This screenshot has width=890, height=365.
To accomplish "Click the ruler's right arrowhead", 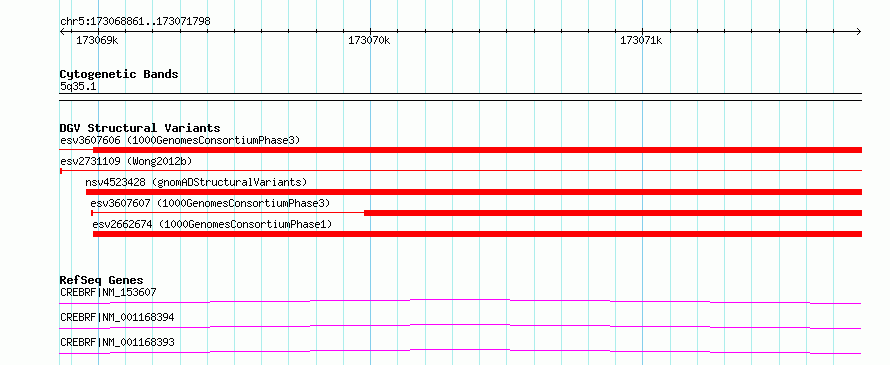I will tap(859, 31).
